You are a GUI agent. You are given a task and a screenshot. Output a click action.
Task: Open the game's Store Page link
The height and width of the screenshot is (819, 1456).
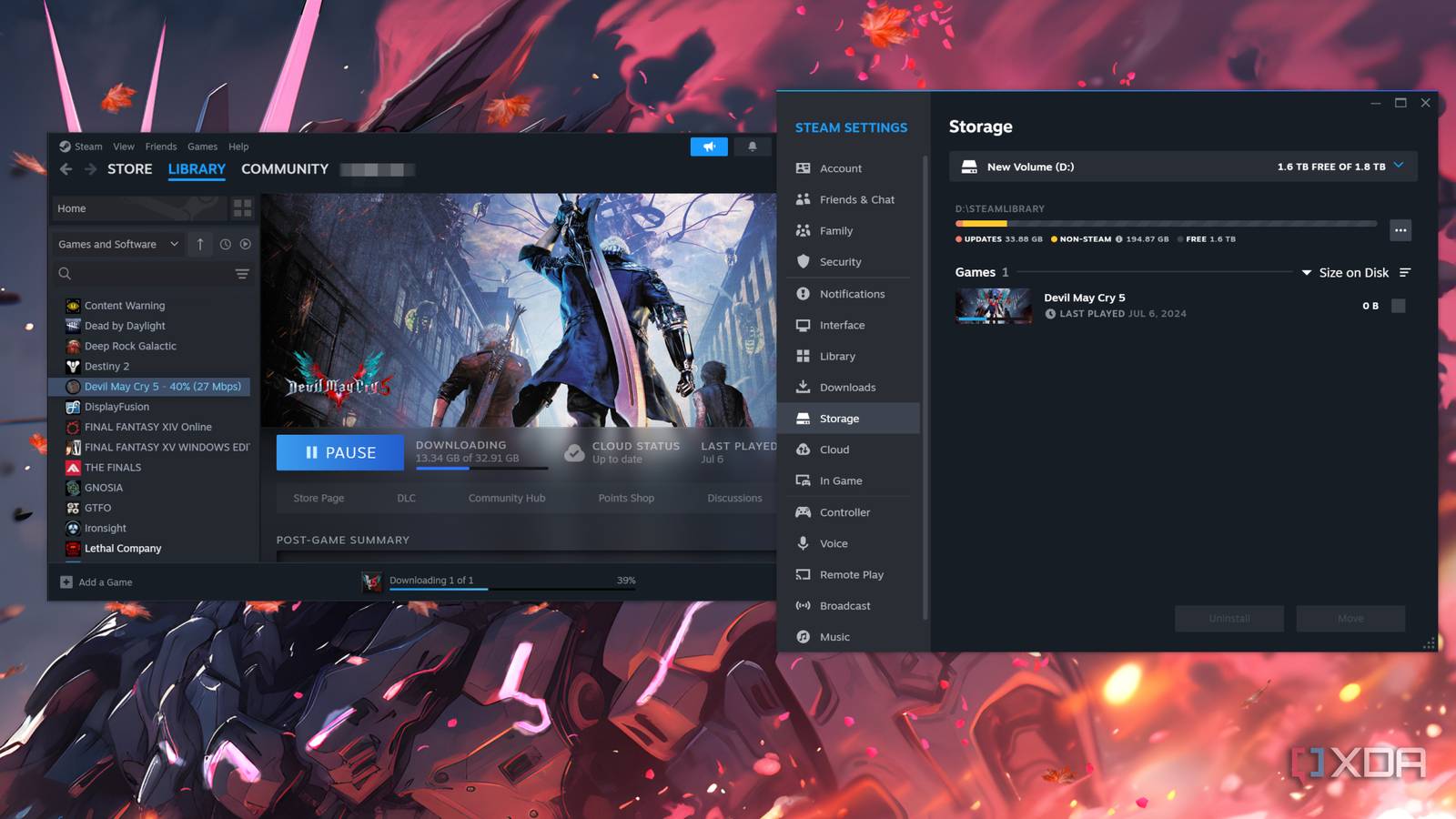pyautogui.click(x=318, y=498)
